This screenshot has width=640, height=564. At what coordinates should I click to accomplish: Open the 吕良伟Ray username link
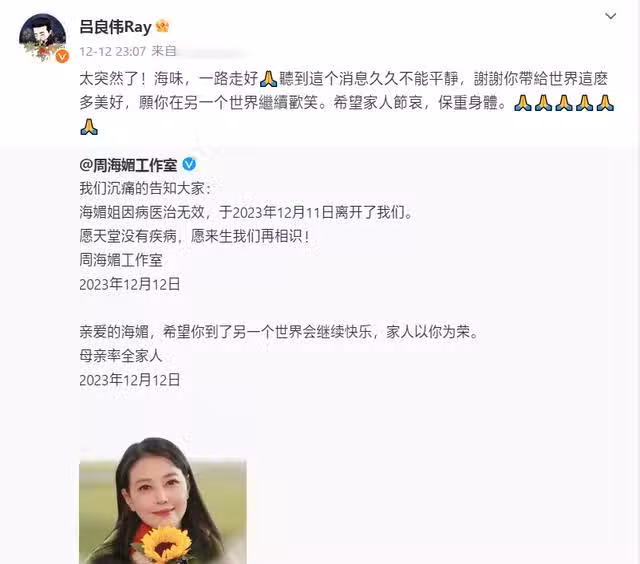[x=116, y=27]
